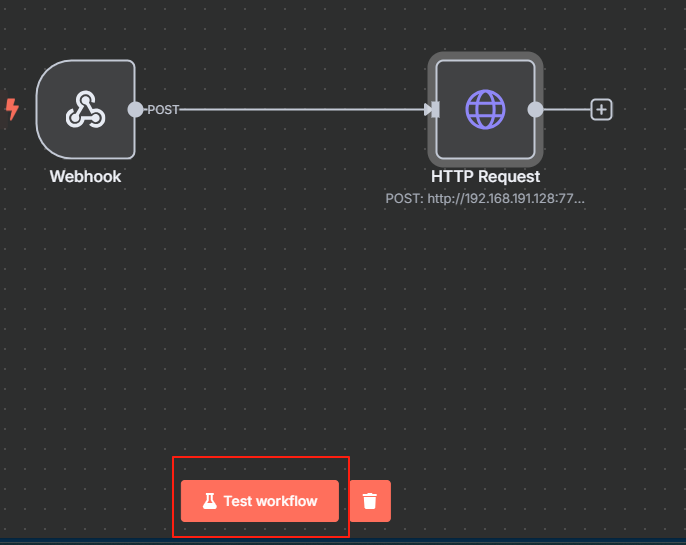Select the connection line between the nodes
The width and height of the screenshot is (686, 545).
(300, 110)
